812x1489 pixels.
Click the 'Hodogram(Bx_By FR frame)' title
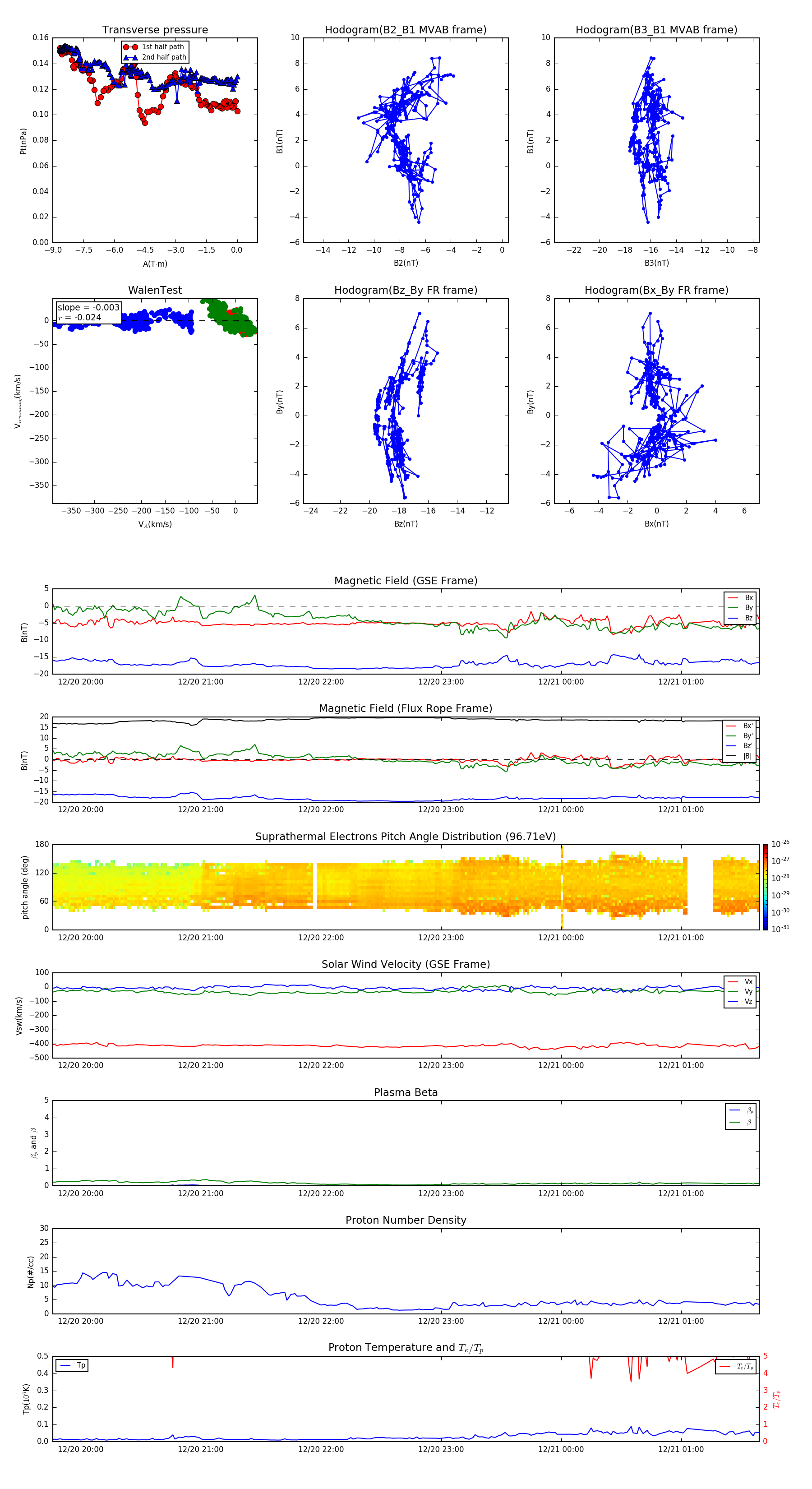[656, 290]
